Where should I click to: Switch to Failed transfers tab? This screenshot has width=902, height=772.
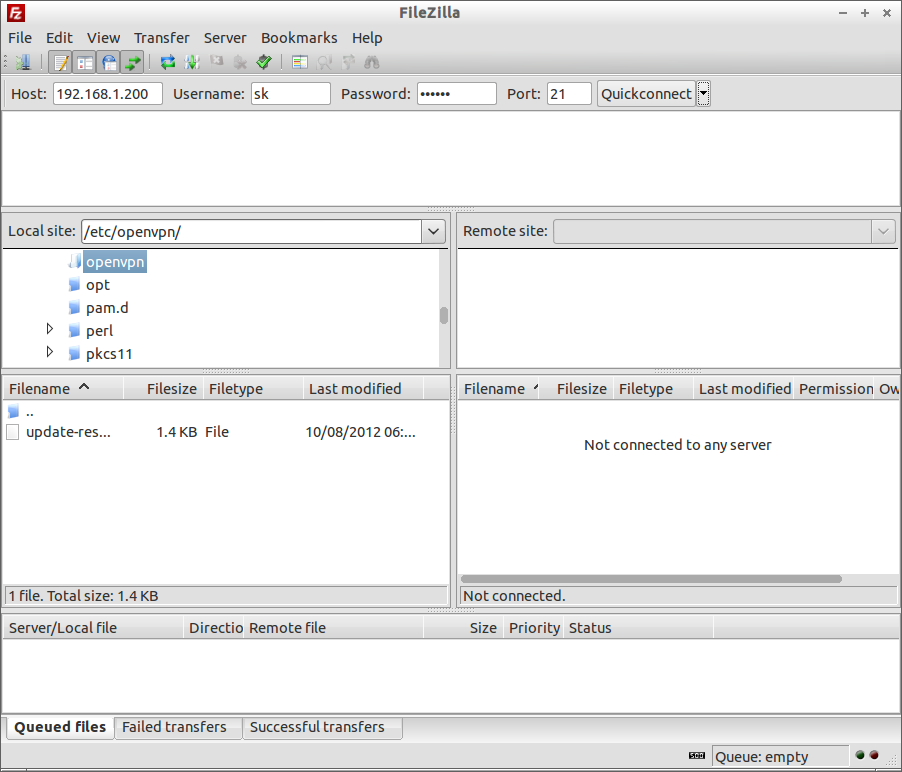(x=178, y=727)
